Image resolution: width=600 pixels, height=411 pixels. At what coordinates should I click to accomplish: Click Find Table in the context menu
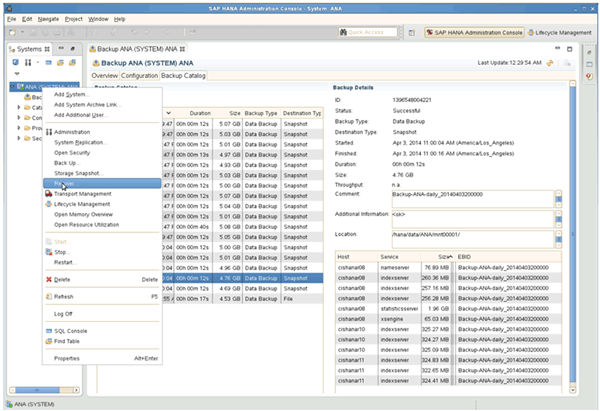[66, 341]
